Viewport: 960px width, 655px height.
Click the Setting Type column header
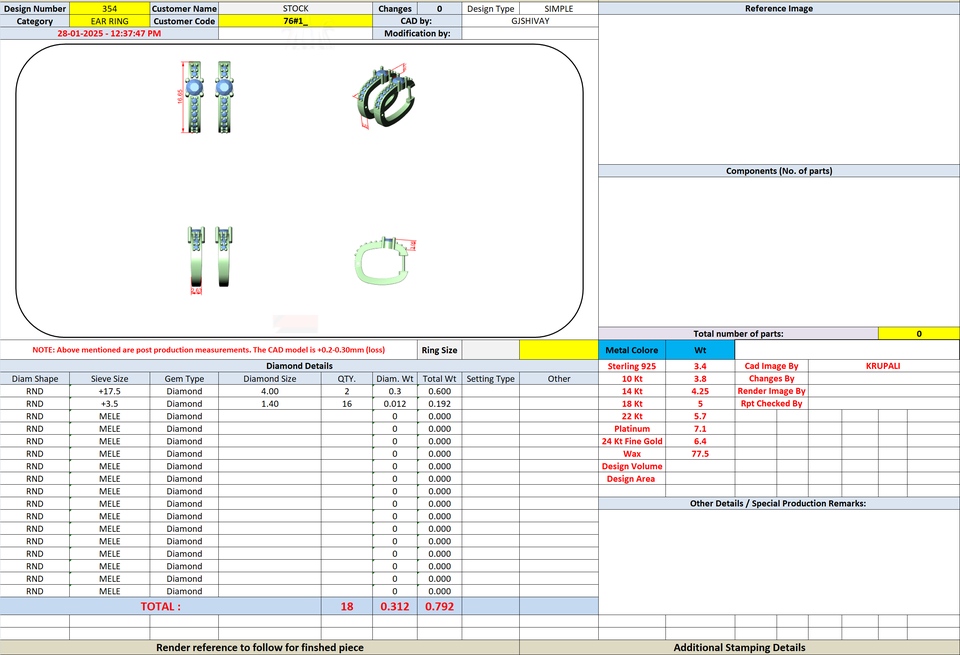coord(490,379)
